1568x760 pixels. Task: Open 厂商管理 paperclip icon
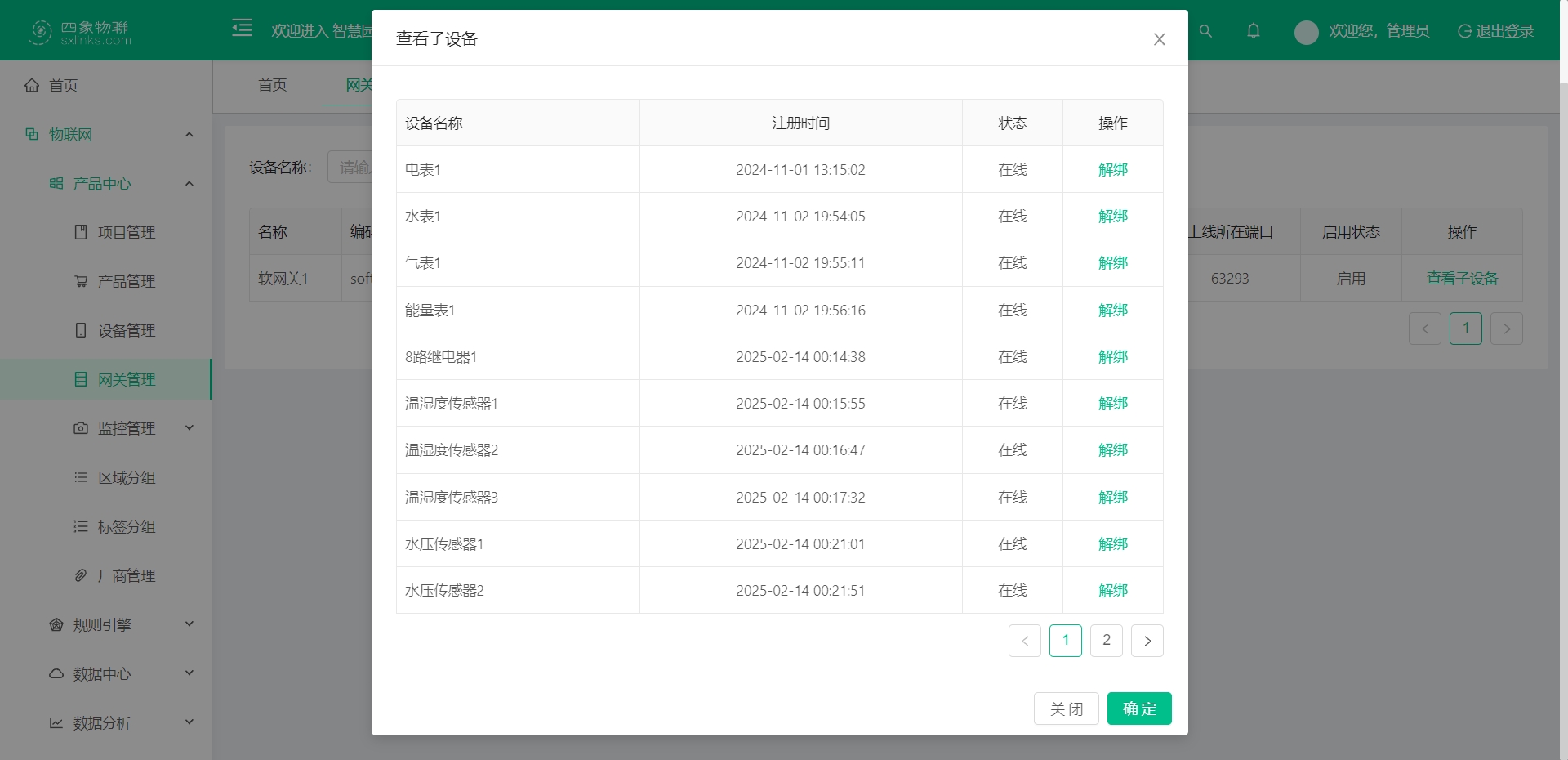click(80, 575)
